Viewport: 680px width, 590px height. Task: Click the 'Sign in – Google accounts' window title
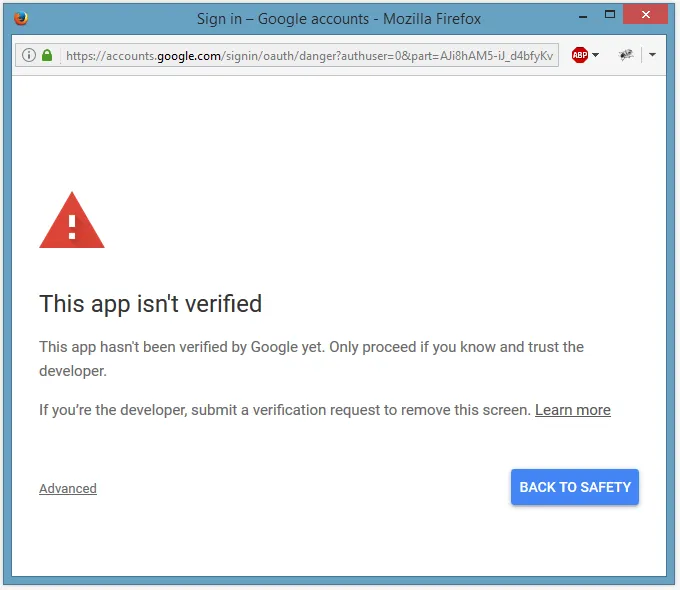point(339,19)
